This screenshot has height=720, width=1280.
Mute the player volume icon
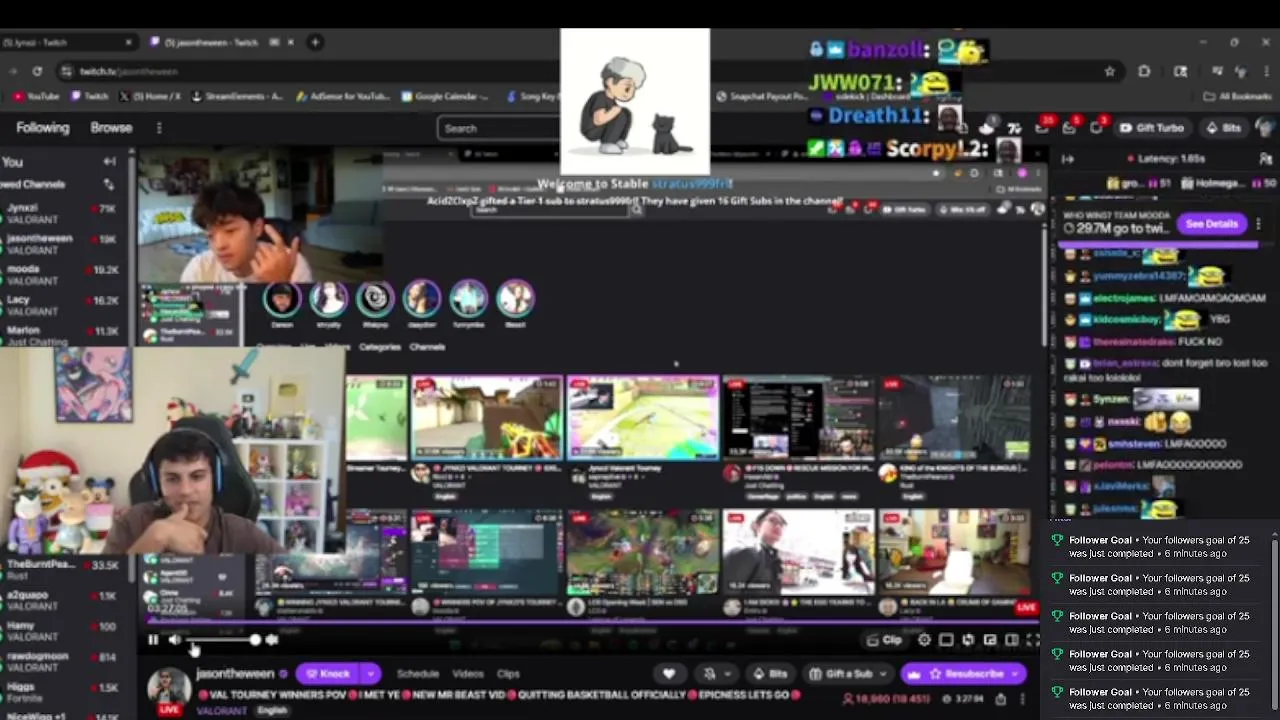(175, 640)
